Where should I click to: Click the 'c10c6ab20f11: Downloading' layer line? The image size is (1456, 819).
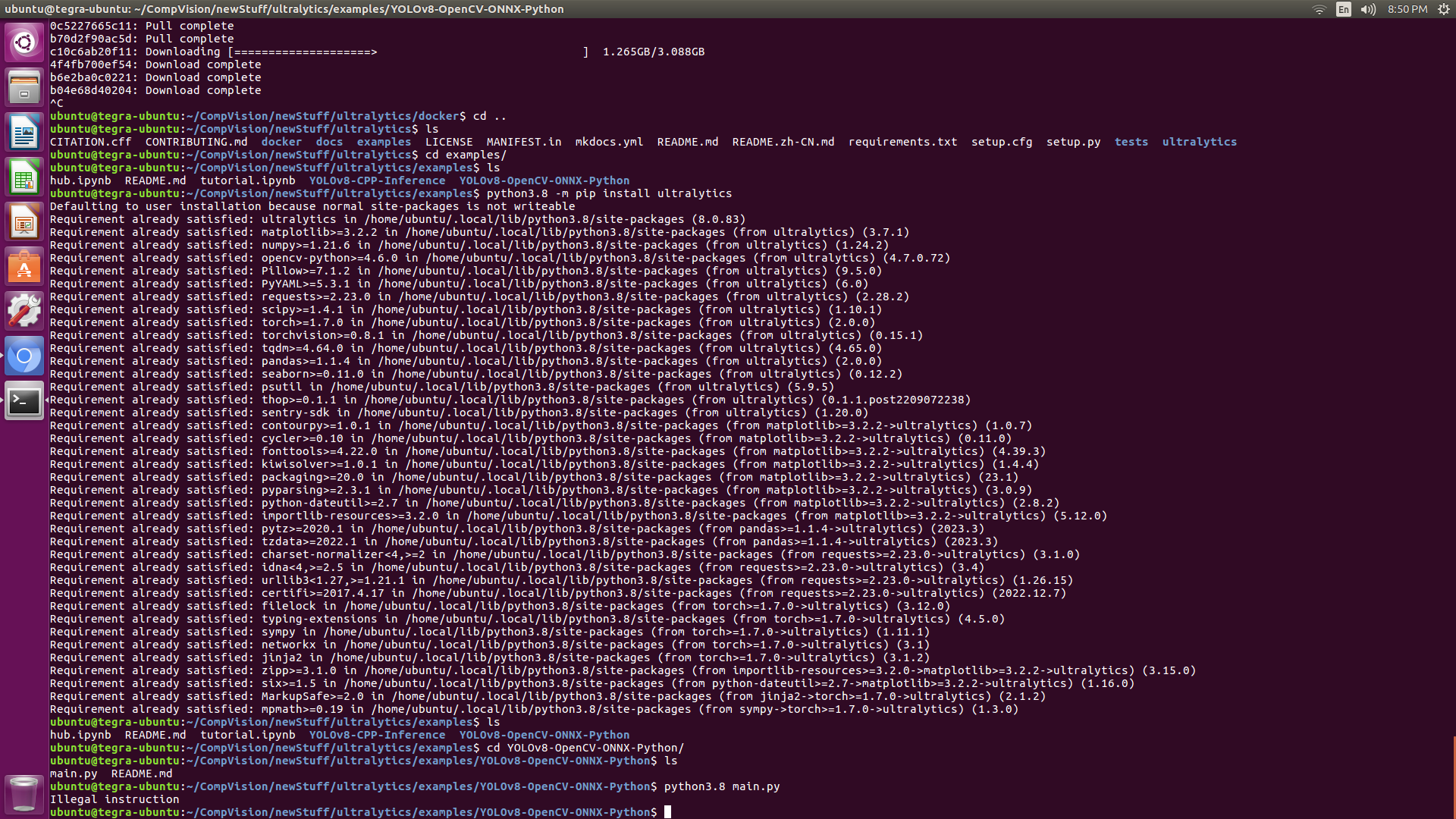pos(378,52)
